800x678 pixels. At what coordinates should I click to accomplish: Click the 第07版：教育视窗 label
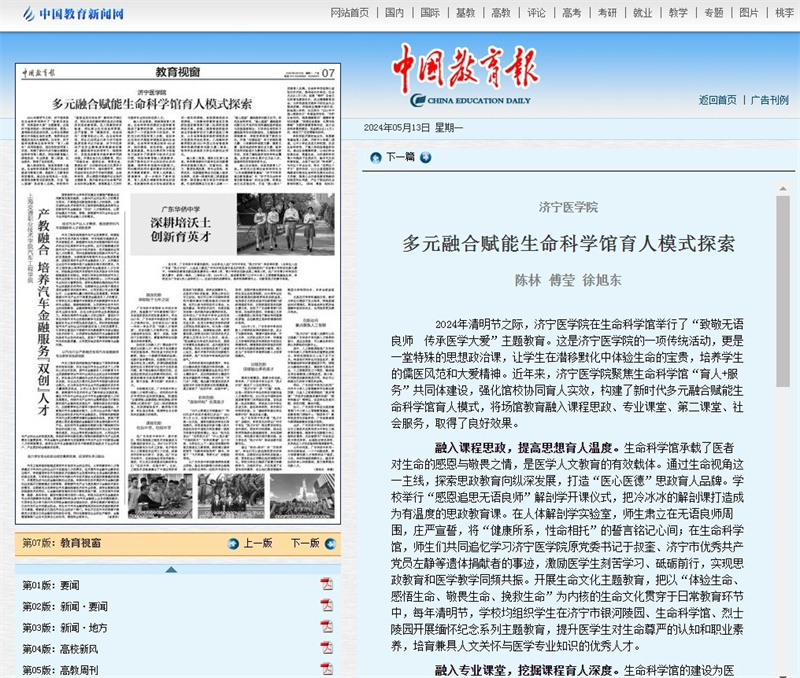click(62, 543)
